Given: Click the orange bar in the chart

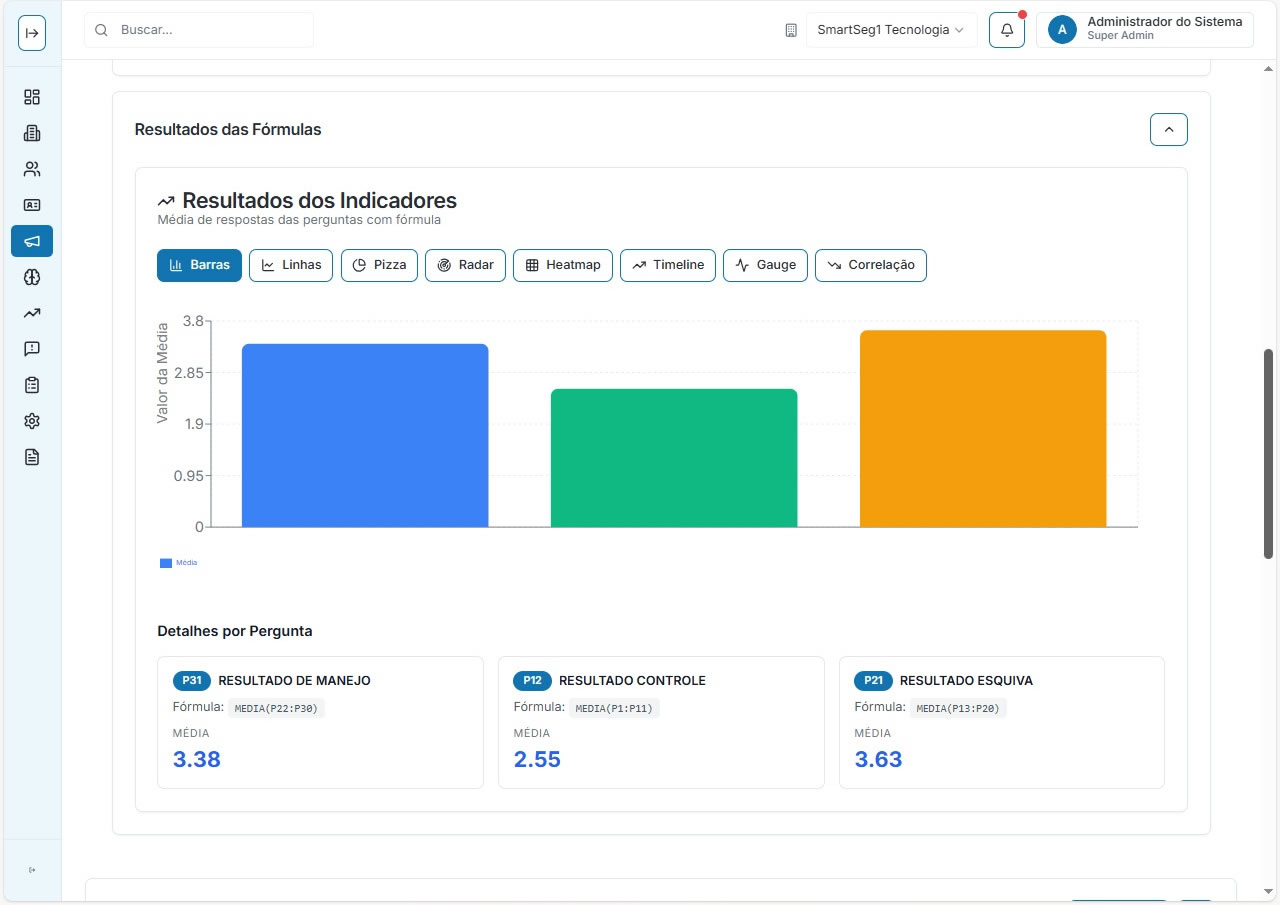Looking at the screenshot, I should point(982,430).
